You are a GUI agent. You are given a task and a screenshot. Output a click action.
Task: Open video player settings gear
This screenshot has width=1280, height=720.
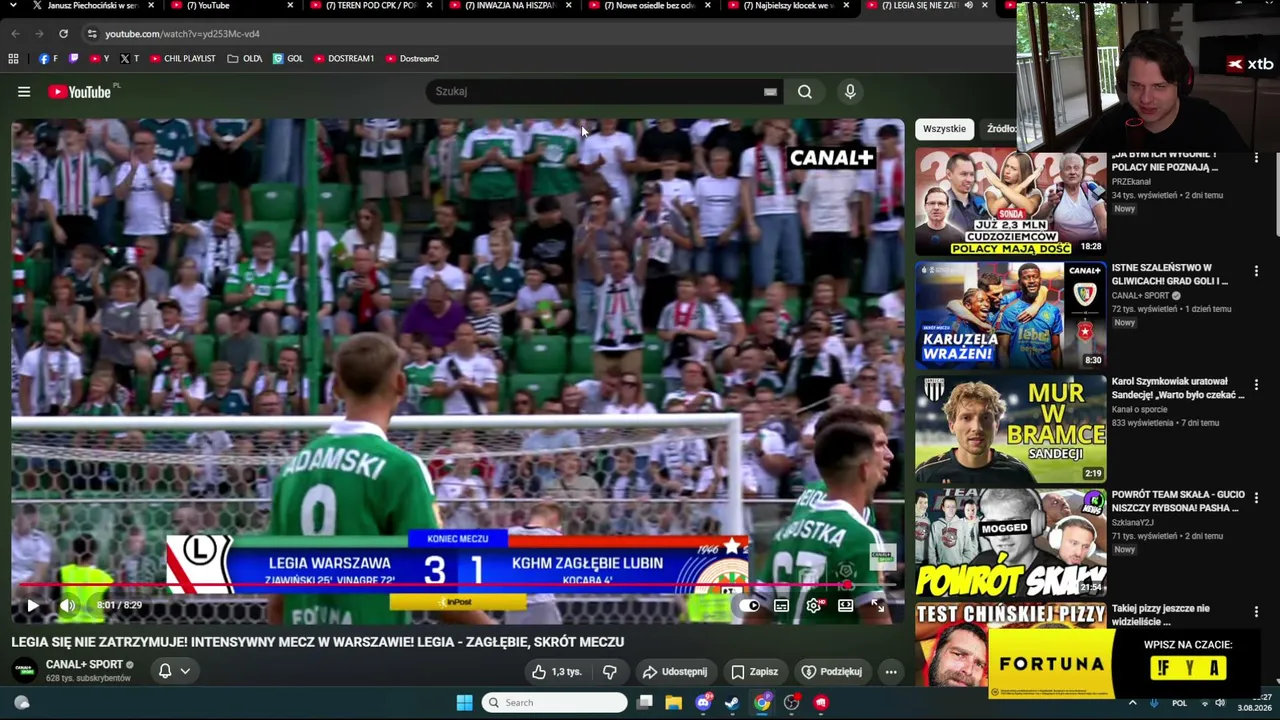pyautogui.click(x=814, y=605)
